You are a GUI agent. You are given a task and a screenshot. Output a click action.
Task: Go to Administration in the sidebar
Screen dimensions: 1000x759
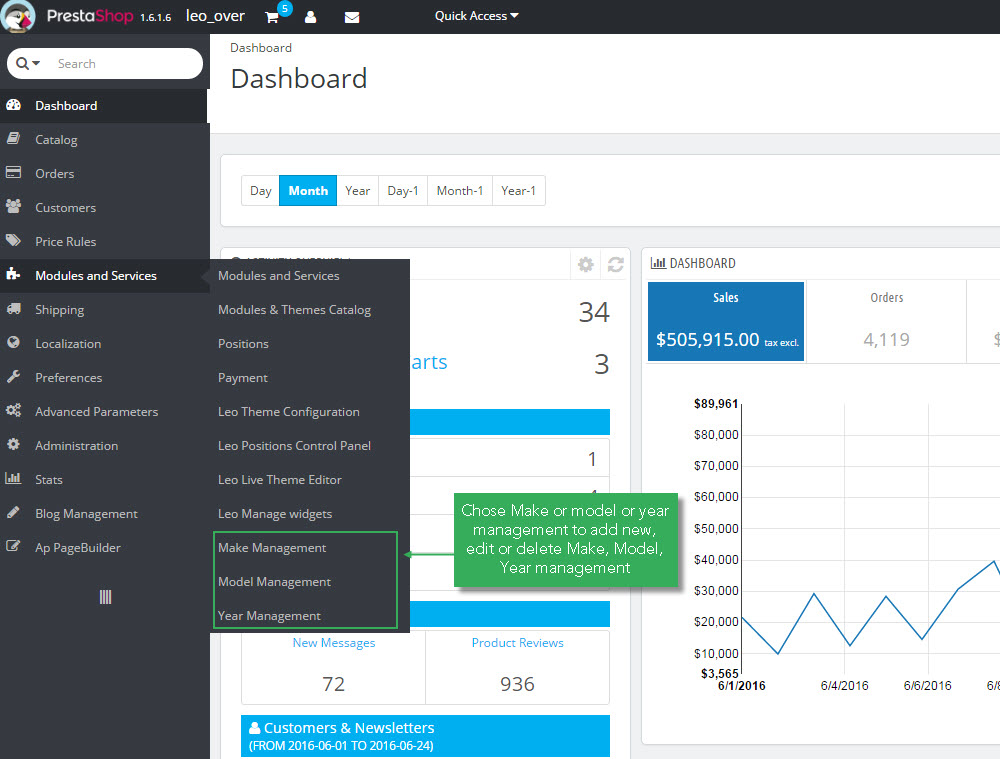pyautogui.click(x=77, y=445)
